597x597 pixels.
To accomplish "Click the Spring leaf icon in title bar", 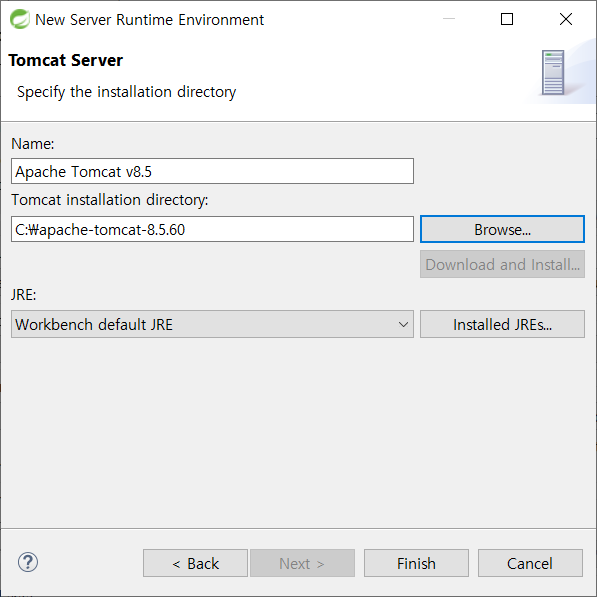I will pyautogui.click(x=19, y=19).
